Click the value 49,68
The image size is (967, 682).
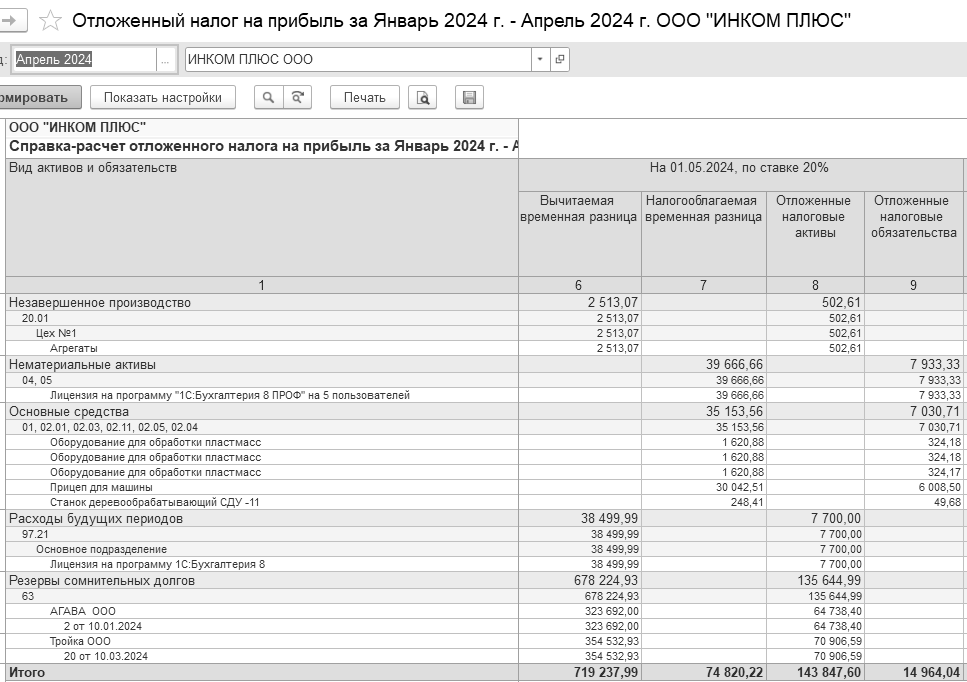click(947, 502)
